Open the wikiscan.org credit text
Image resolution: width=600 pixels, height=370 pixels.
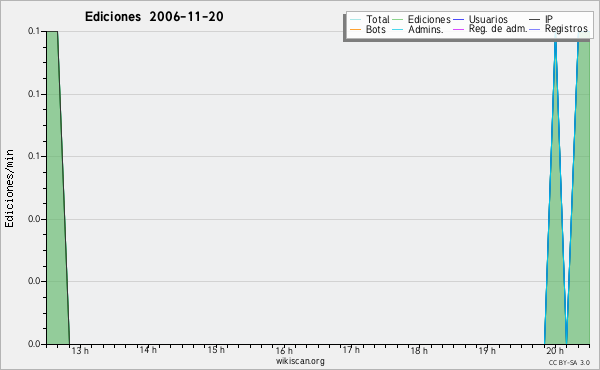point(300,361)
